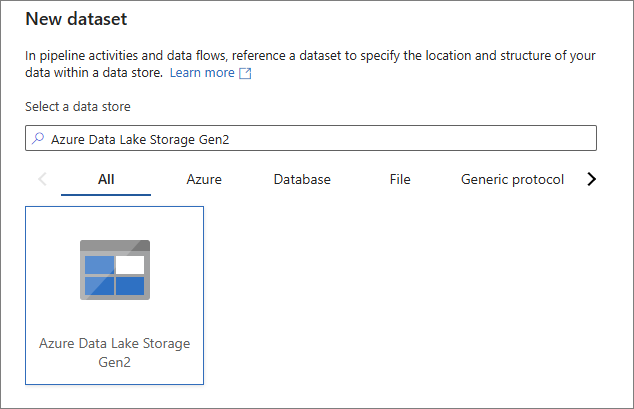Go back in category tabs with left chevron

pyautogui.click(x=42, y=179)
